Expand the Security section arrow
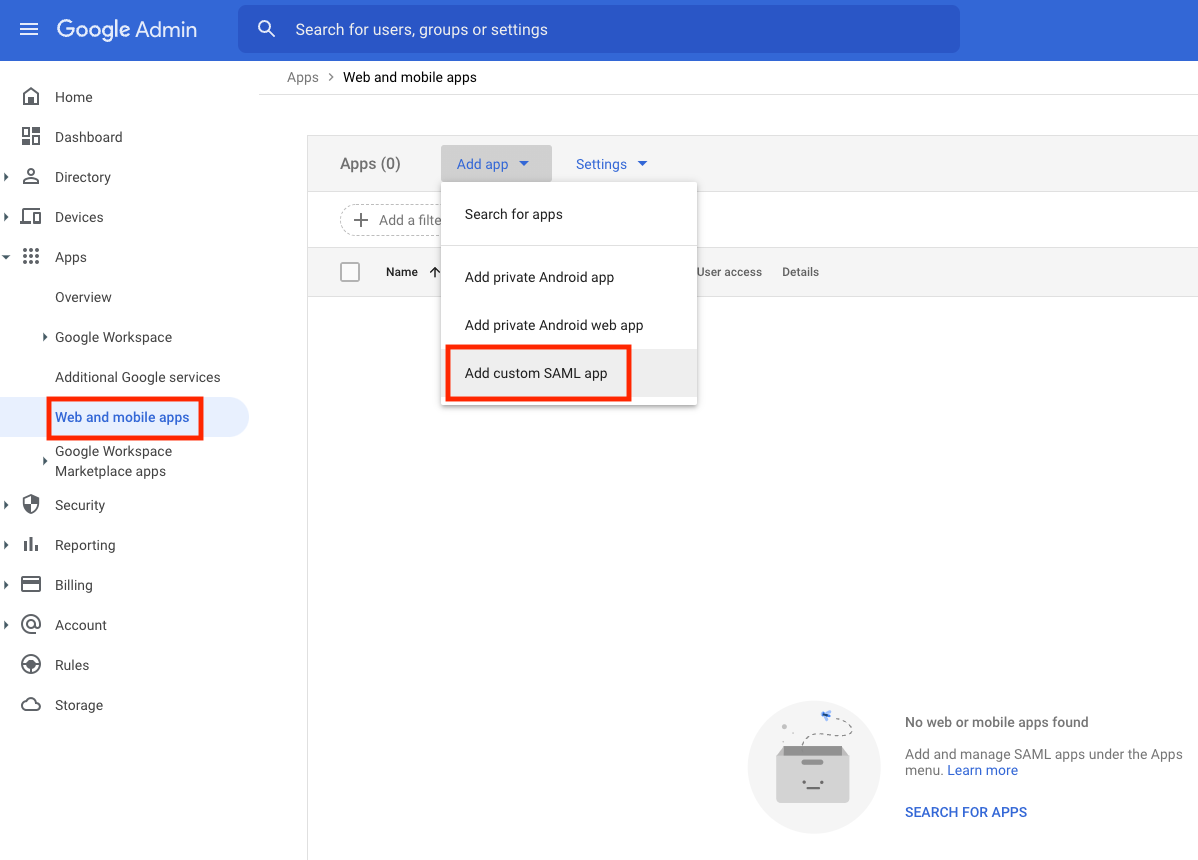 click(6, 505)
